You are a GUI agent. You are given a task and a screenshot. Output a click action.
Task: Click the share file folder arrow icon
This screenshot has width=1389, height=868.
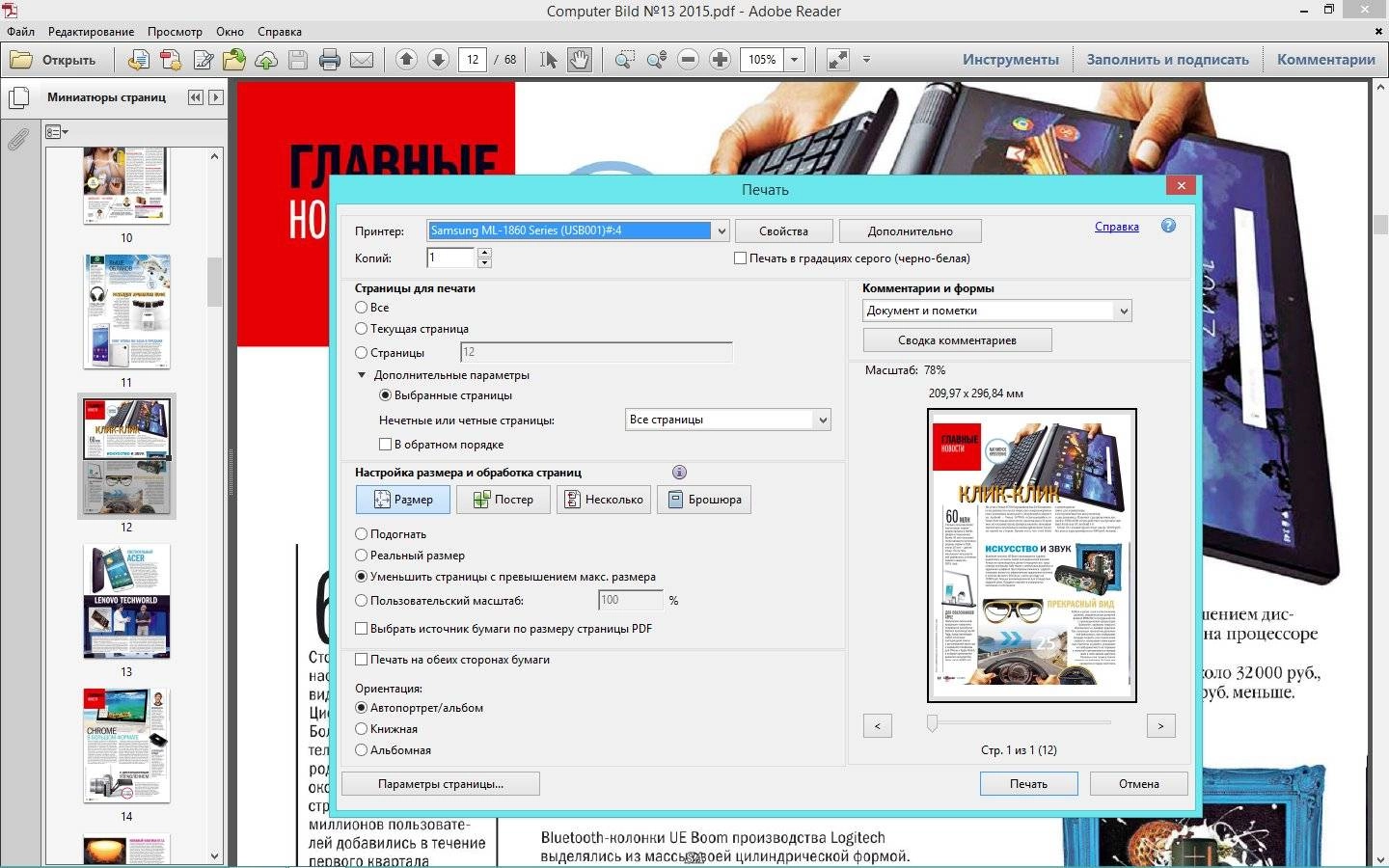(234, 60)
